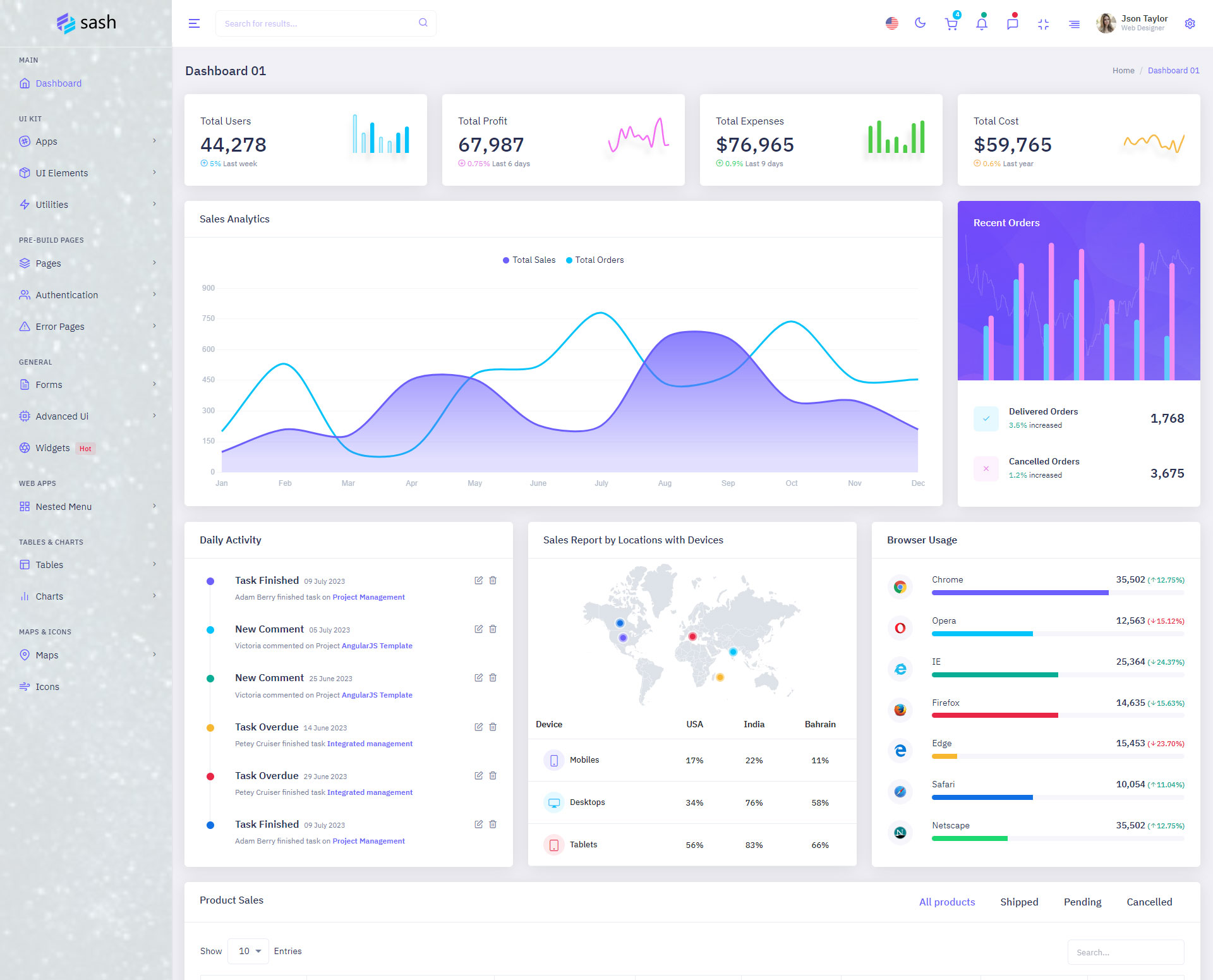Expand the Authentication sidebar menu
Screen dimensions: 1213x980
[86, 295]
